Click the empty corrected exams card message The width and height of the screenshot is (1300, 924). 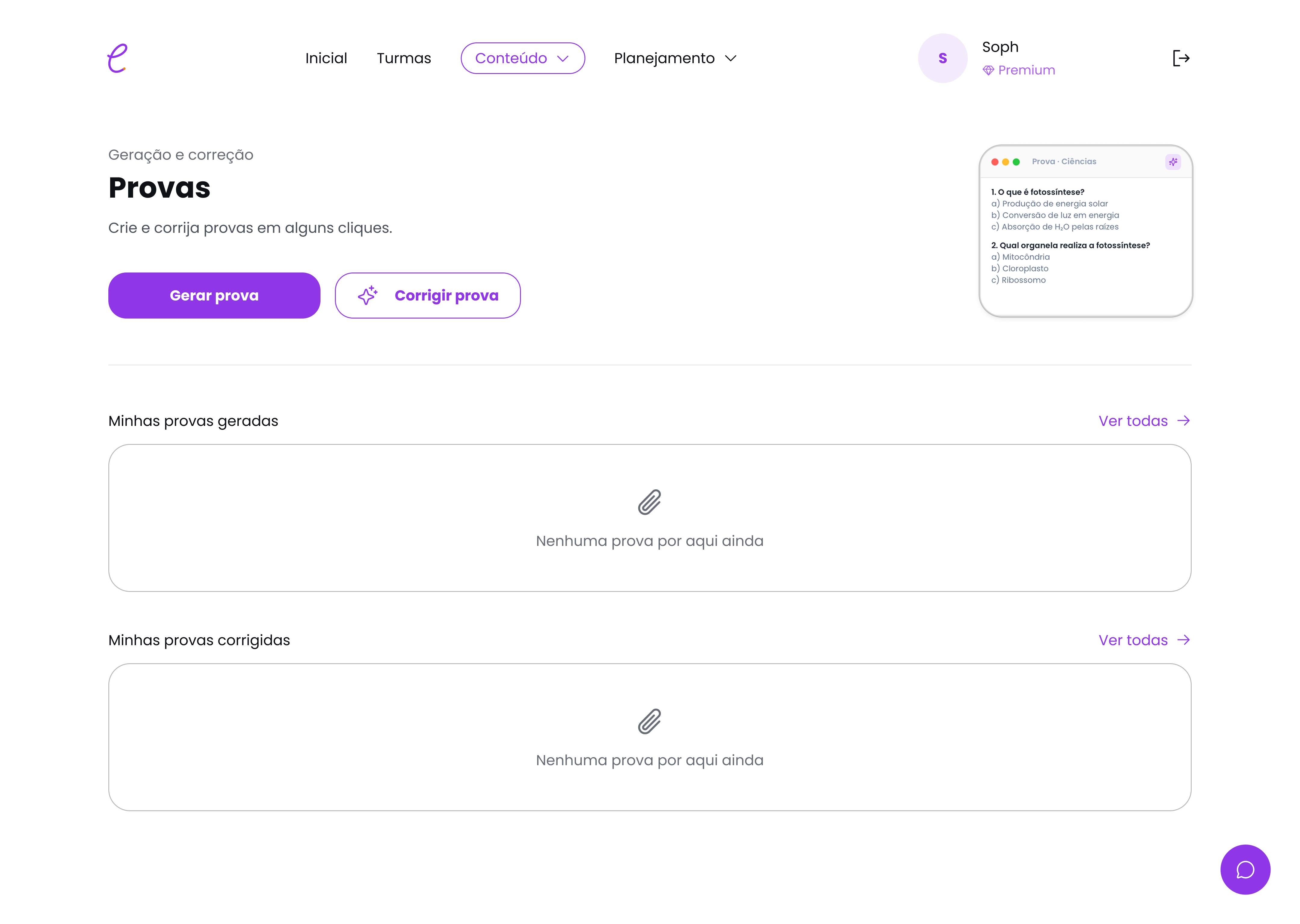649,760
